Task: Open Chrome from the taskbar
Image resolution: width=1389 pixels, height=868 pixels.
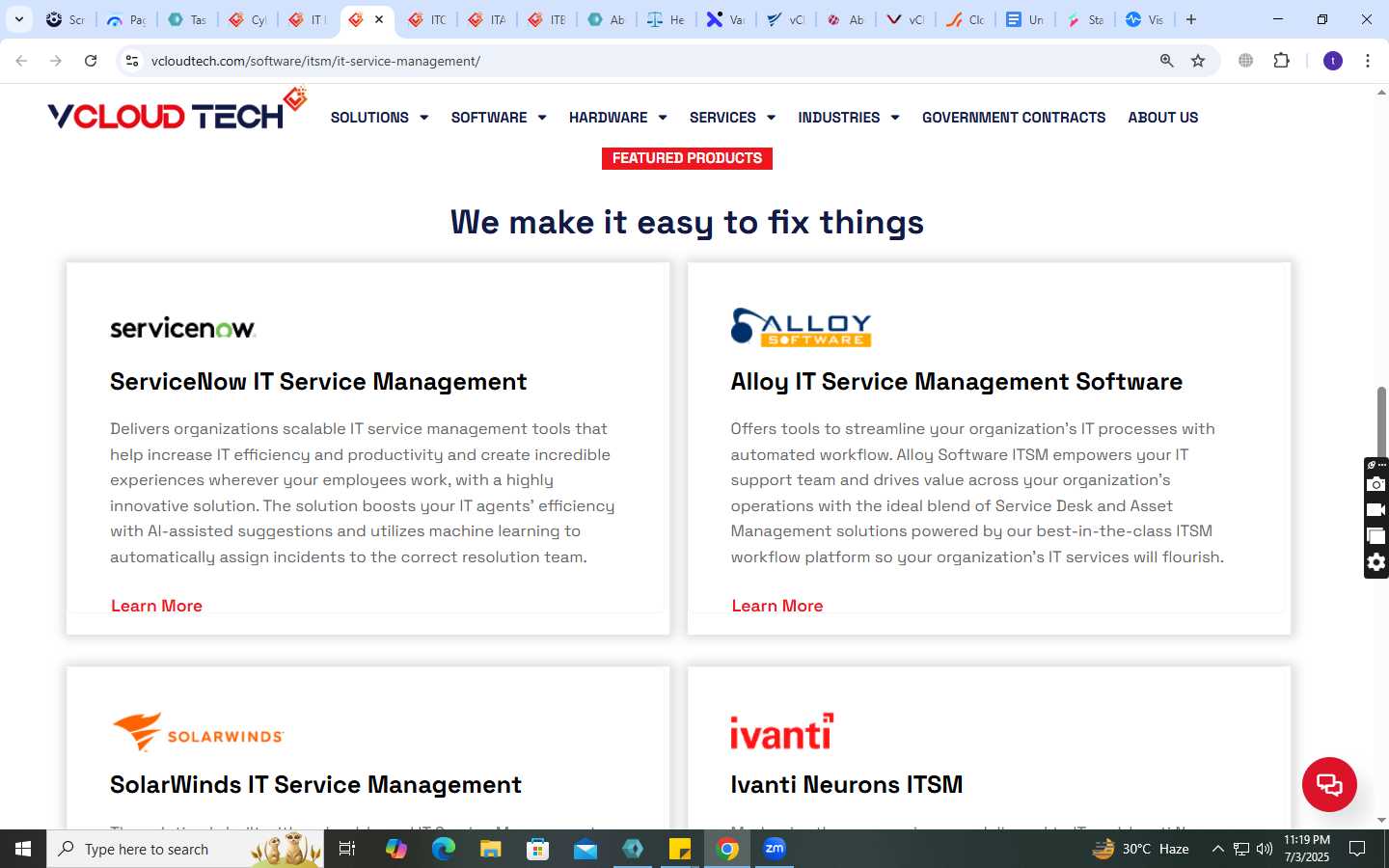Action: click(727, 849)
